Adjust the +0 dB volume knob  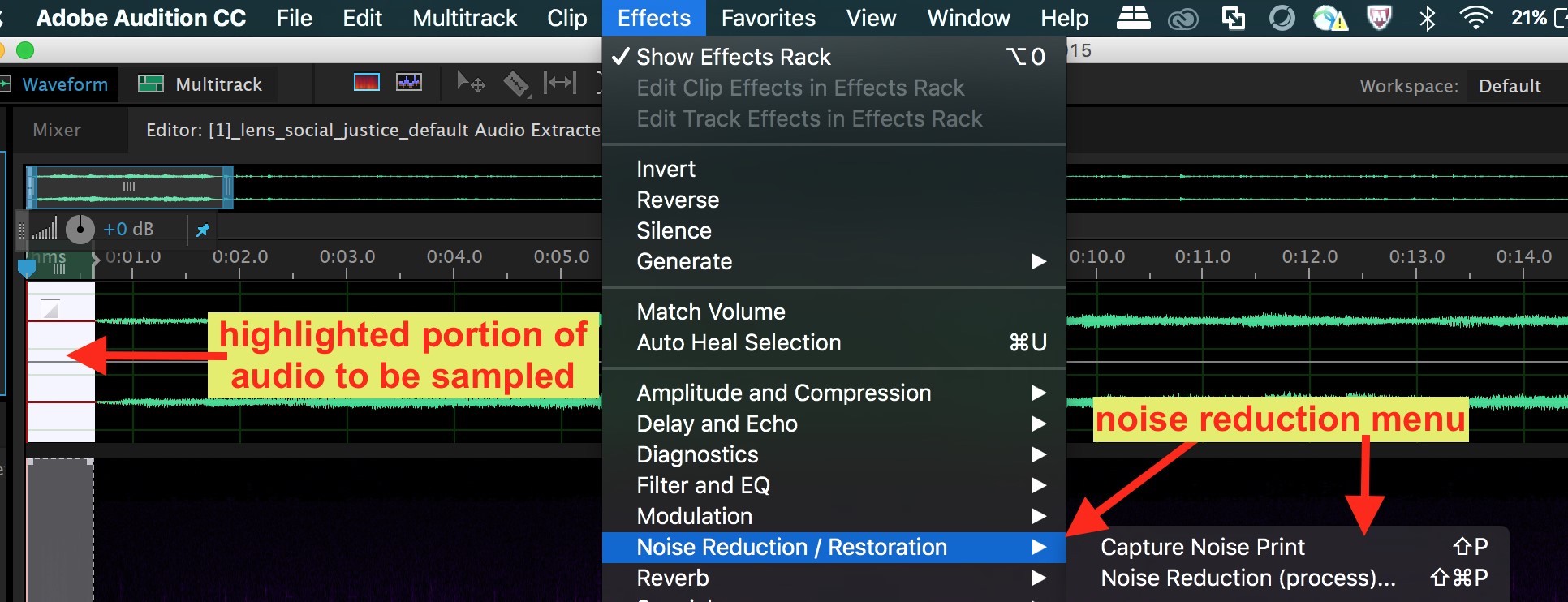80,230
